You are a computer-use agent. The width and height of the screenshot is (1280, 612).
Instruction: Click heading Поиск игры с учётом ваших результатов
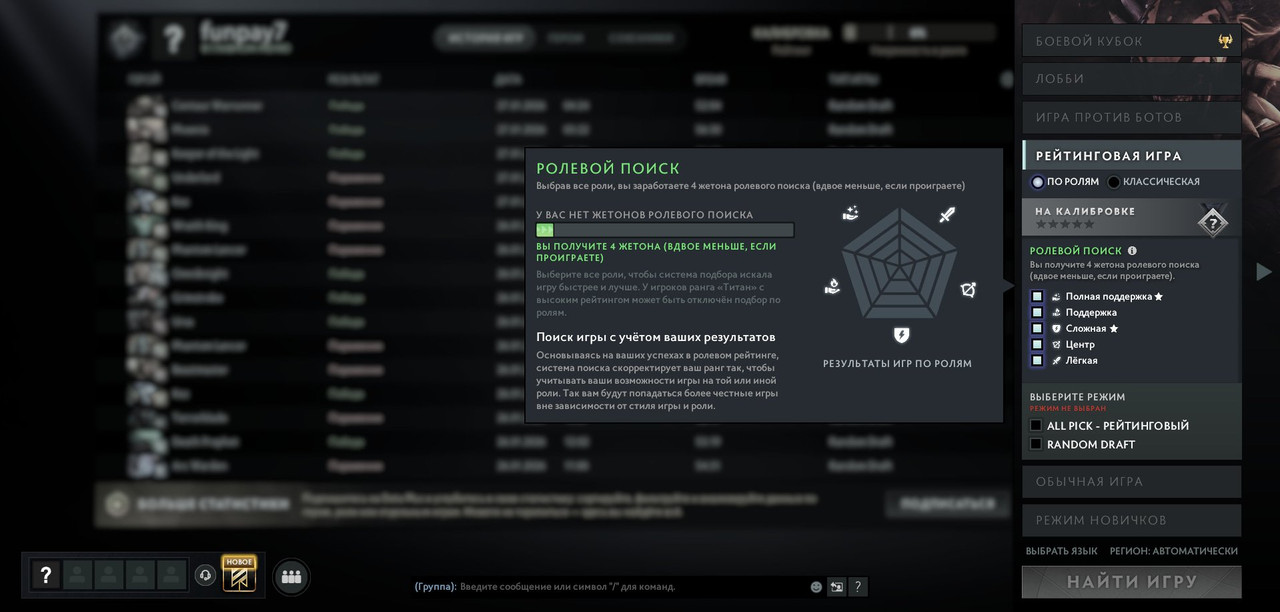pos(656,337)
